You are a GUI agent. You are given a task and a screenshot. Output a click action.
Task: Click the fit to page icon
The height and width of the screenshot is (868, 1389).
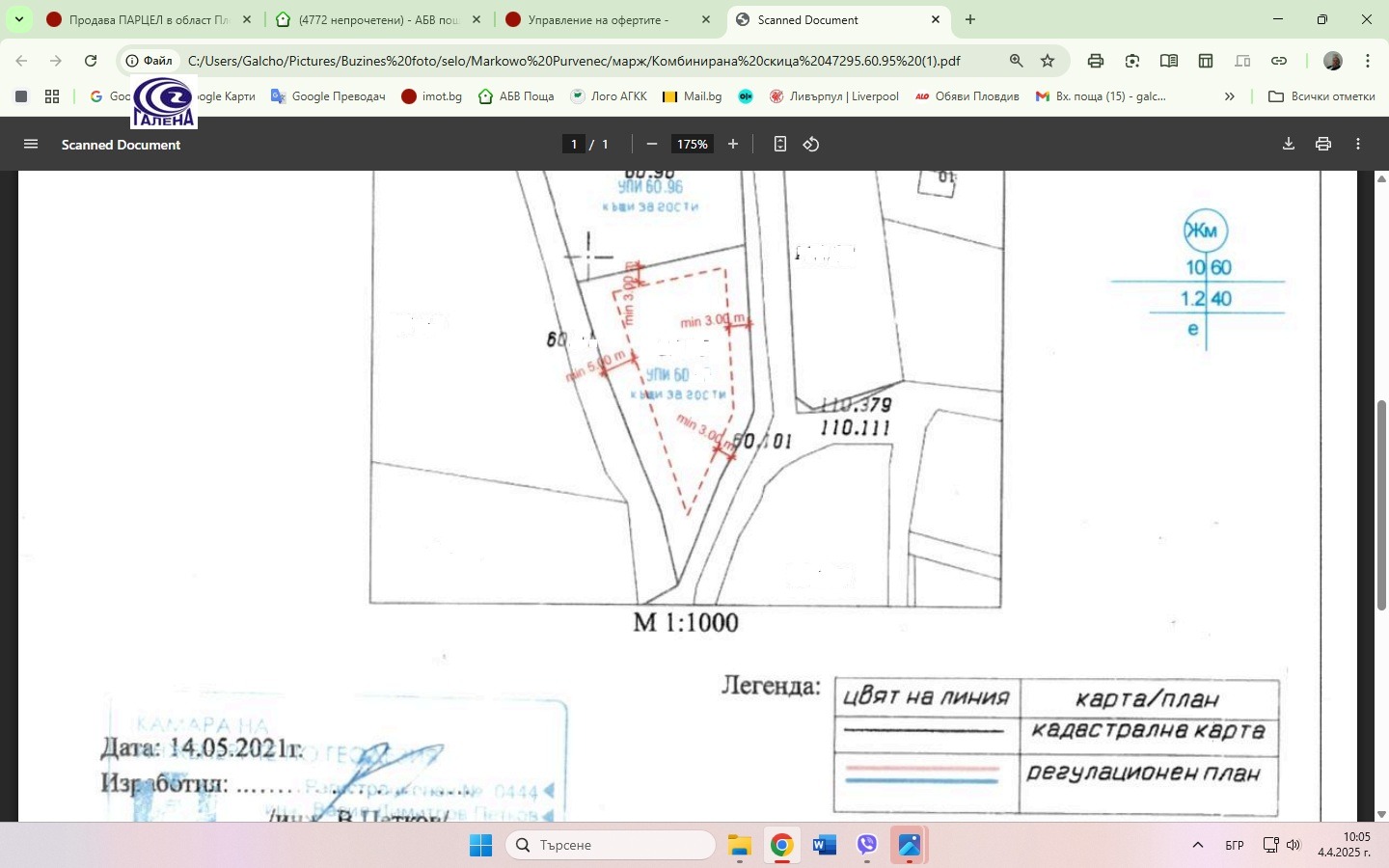point(780,145)
